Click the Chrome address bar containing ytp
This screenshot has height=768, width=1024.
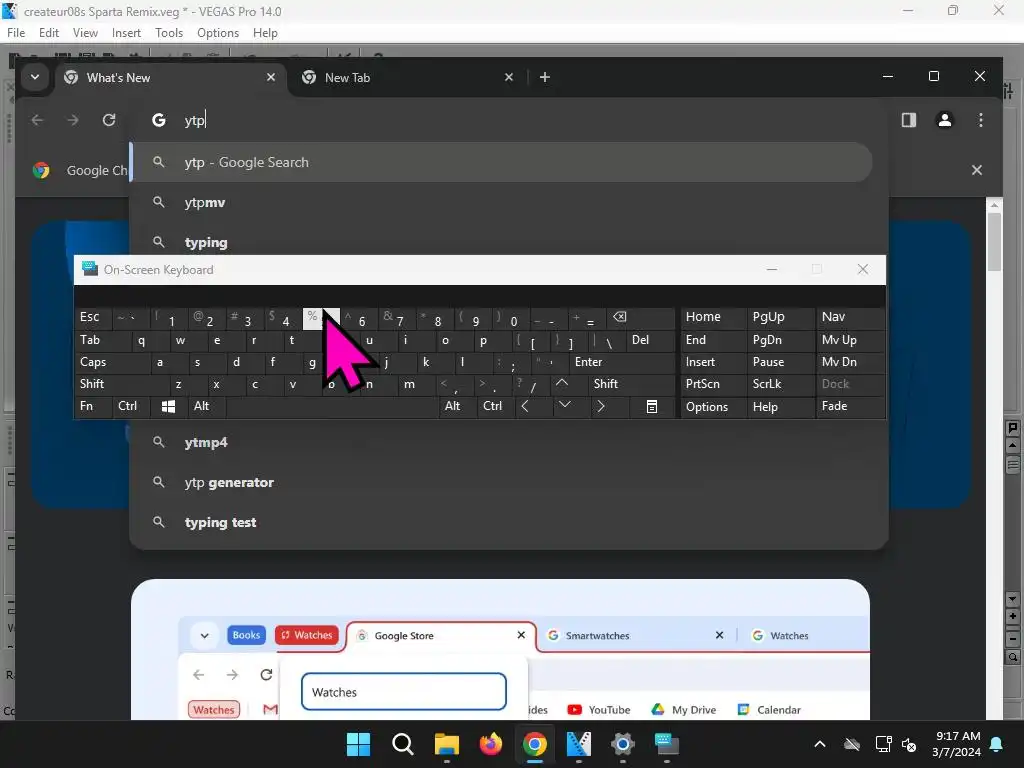click(509, 120)
